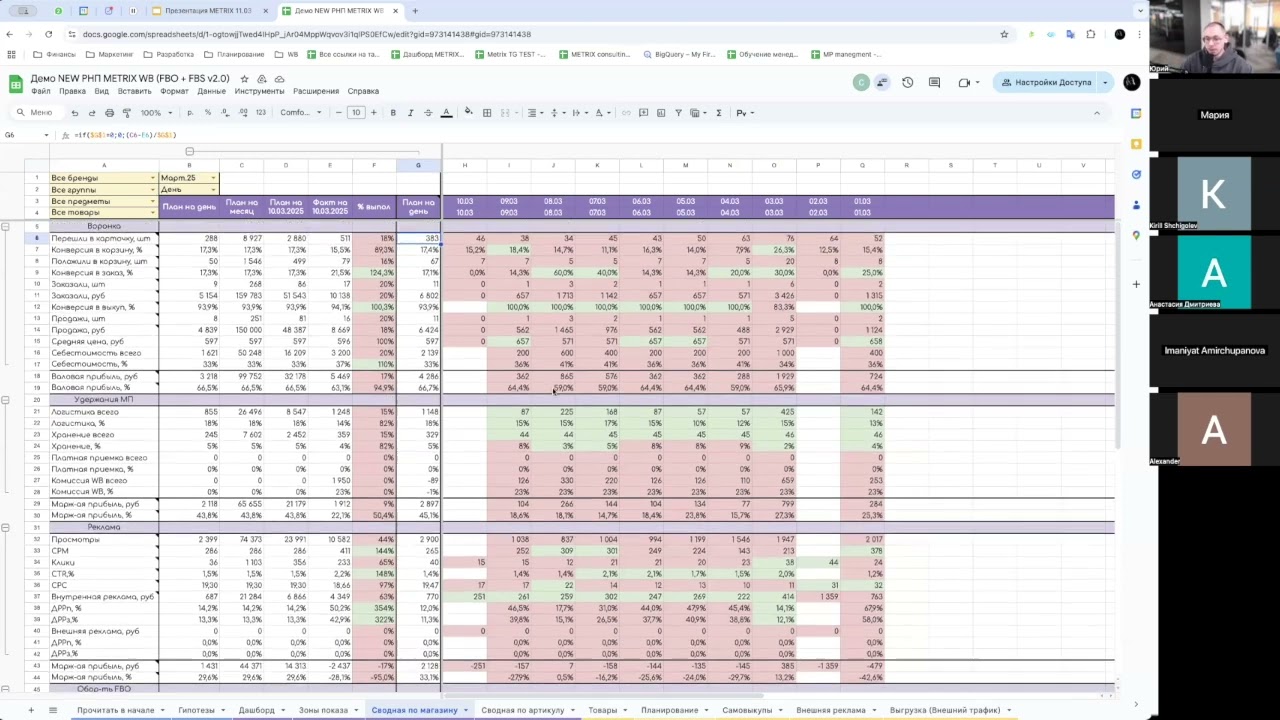Image resolution: width=1280 pixels, height=720 pixels.
Task: Open the Все предметы filter dropdown
Action: (153, 201)
